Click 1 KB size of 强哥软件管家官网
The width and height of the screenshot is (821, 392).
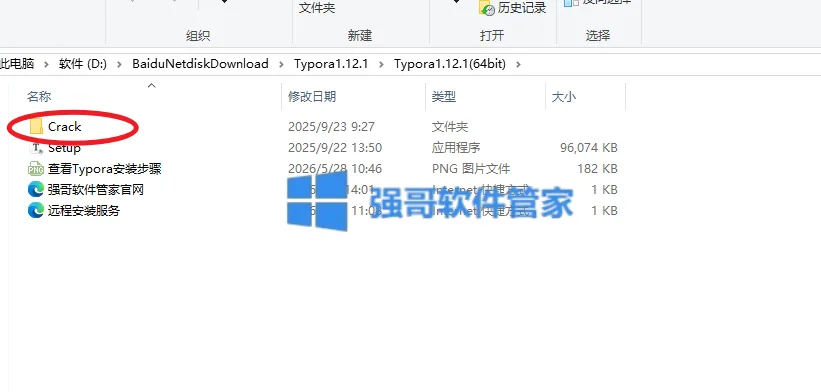click(604, 189)
